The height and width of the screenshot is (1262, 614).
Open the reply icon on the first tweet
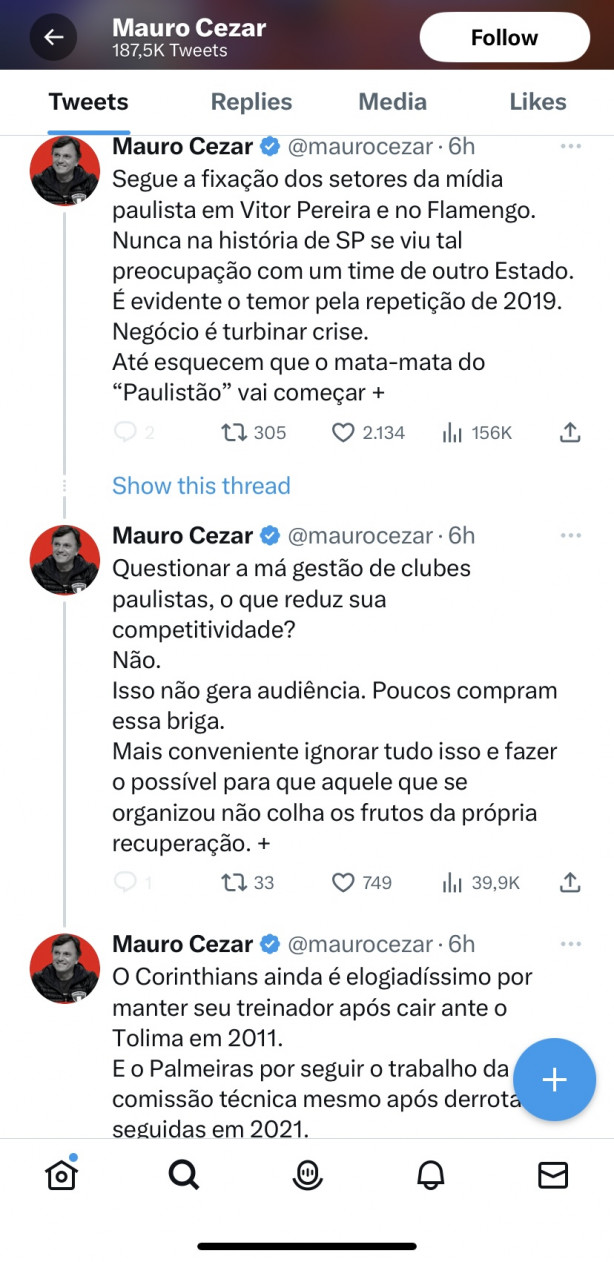click(126, 432)
